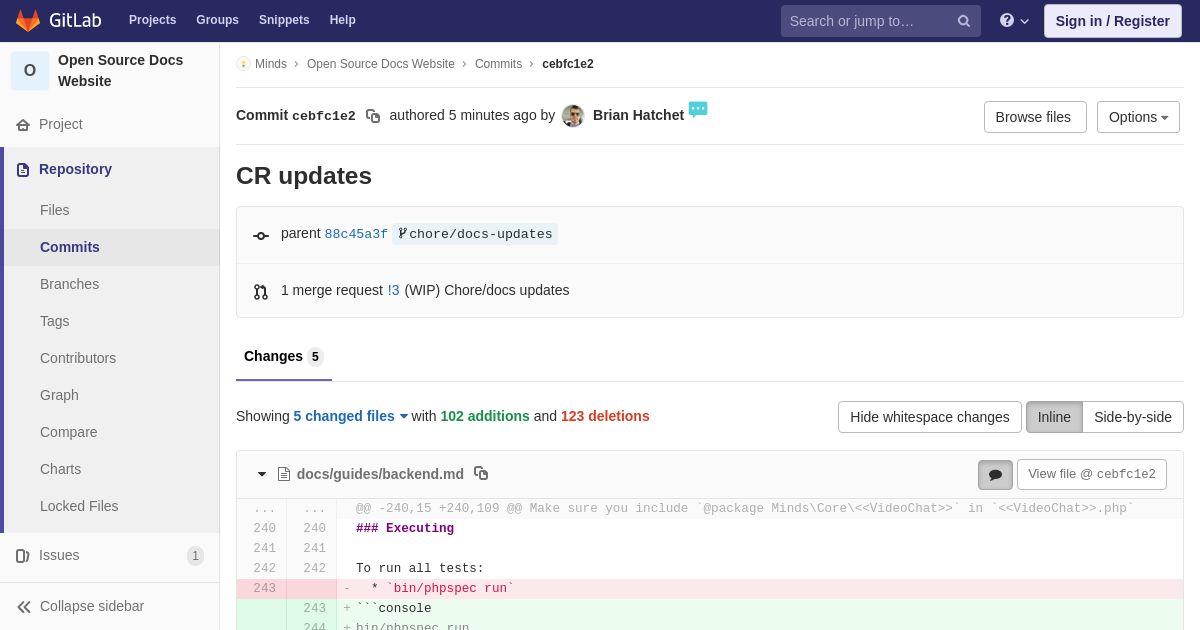Click the commit parent node icon

[x=261, y=236]
